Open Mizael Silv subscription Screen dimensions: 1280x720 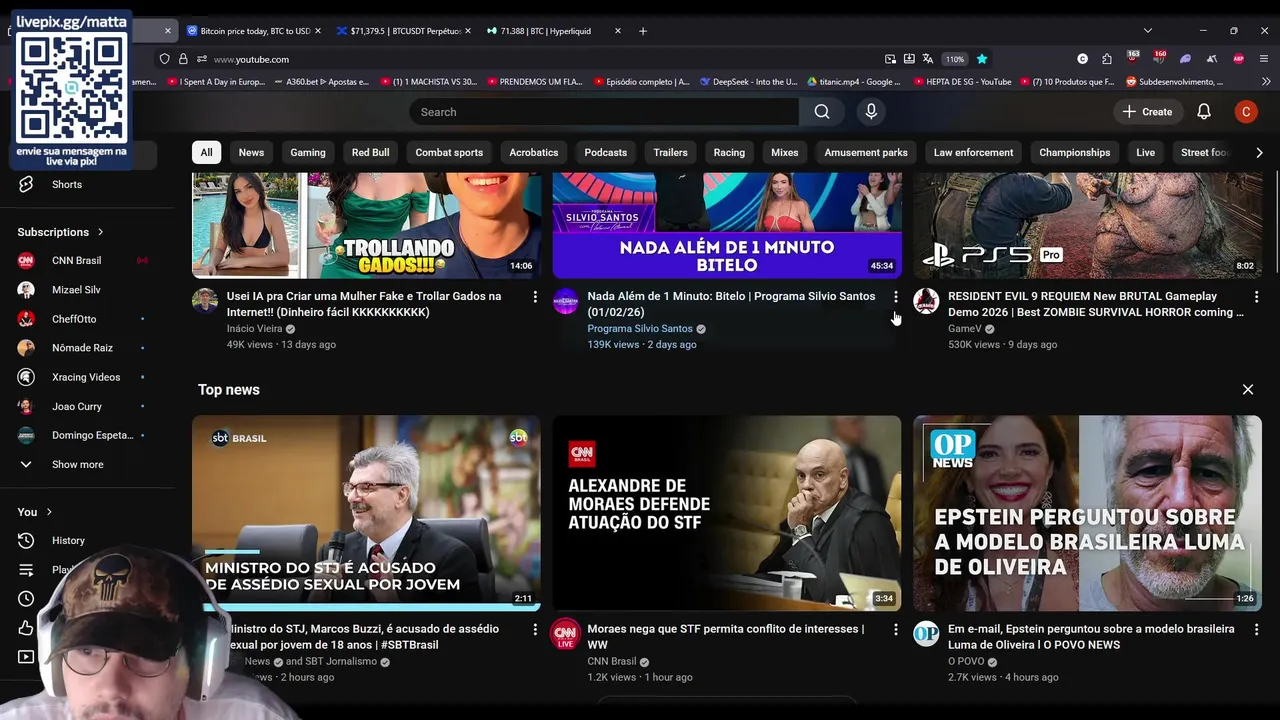point(76,290)
